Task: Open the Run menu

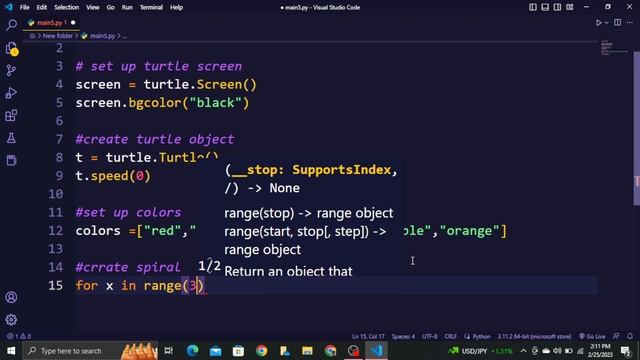Action: point(127,7)
